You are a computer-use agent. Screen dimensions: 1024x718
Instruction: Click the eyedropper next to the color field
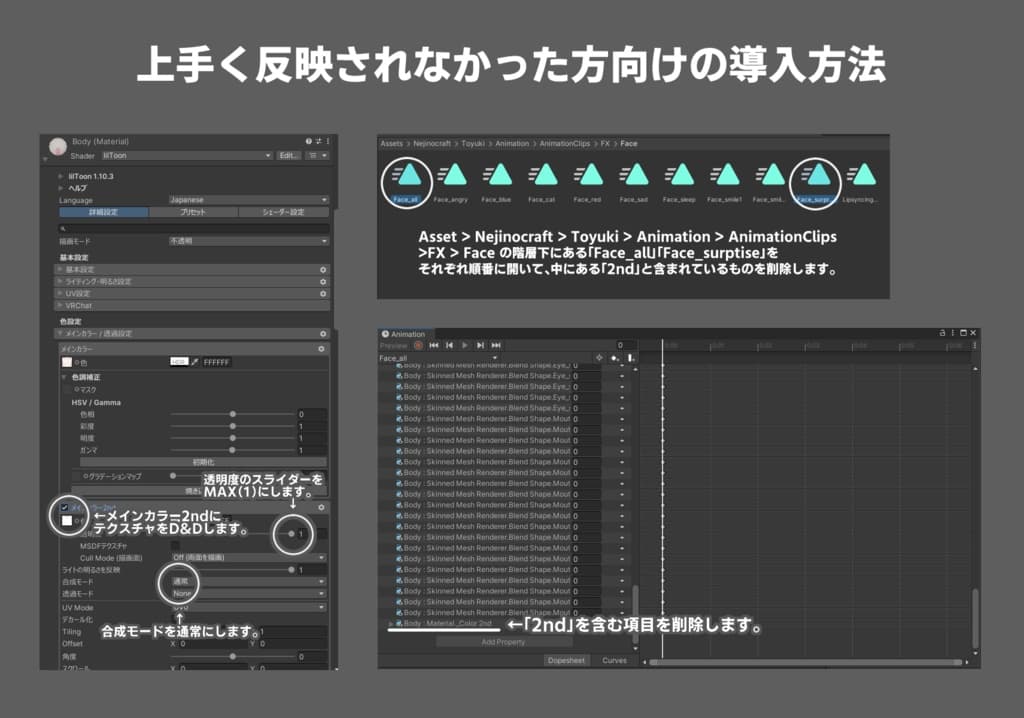tap(194, 362)
